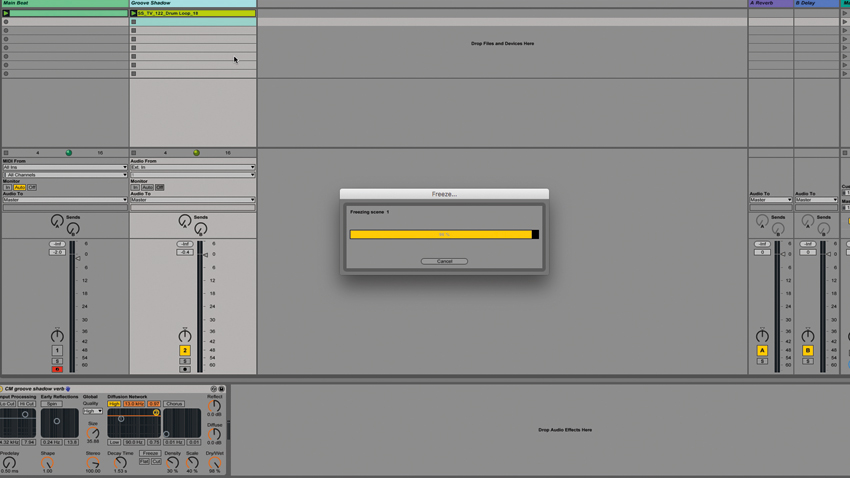Save the CM groove shadow verb preset
The height and width of the screenshot is (478, 850).
click(x=221, y=389)
